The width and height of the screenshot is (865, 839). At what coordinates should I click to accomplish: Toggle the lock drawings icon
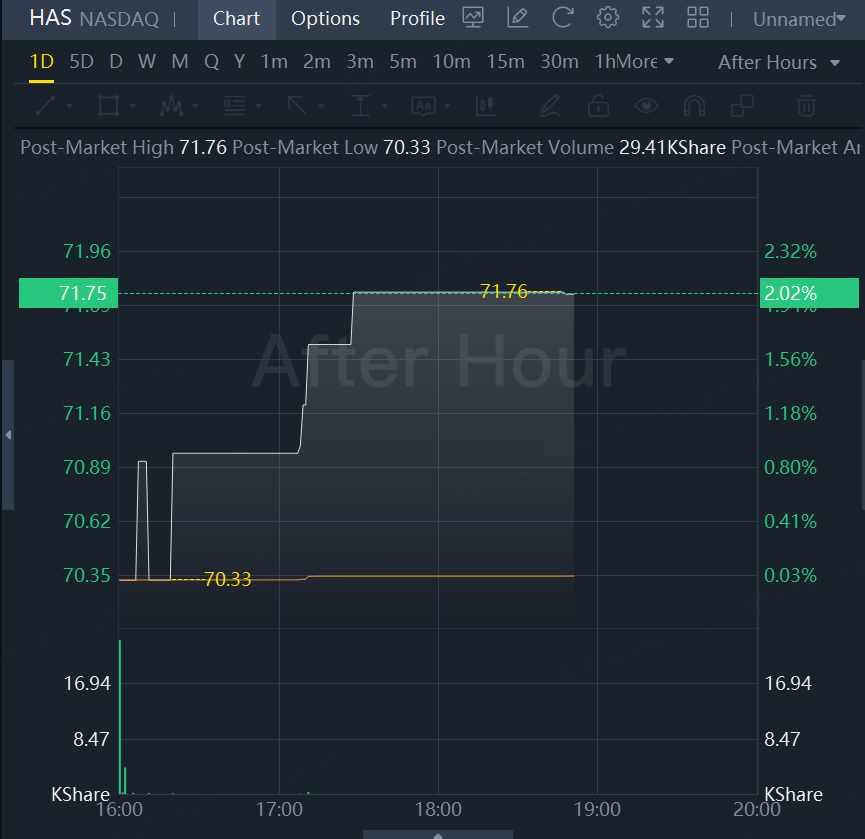pos(598,105)
